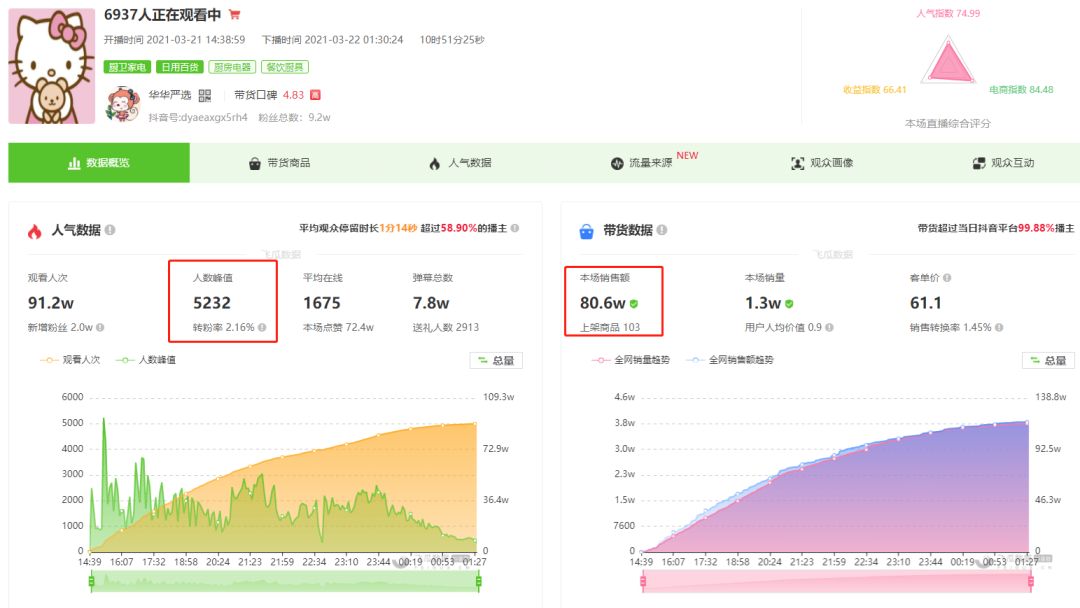
Task: Click the 人气指数 74.99 radar label
Action: (948, 13)
